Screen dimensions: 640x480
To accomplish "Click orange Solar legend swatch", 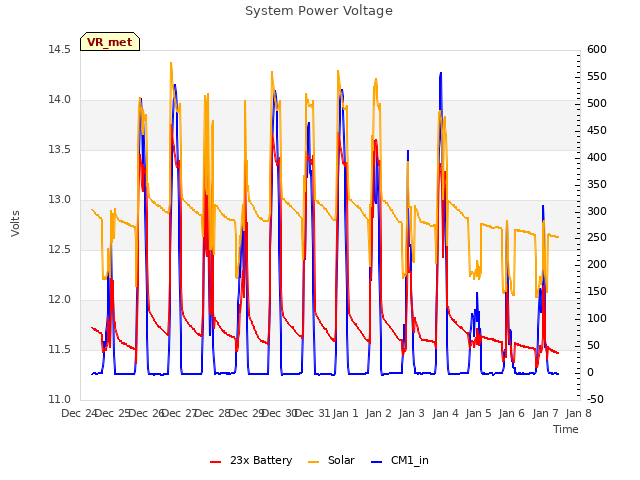I will tap(313, 462).
